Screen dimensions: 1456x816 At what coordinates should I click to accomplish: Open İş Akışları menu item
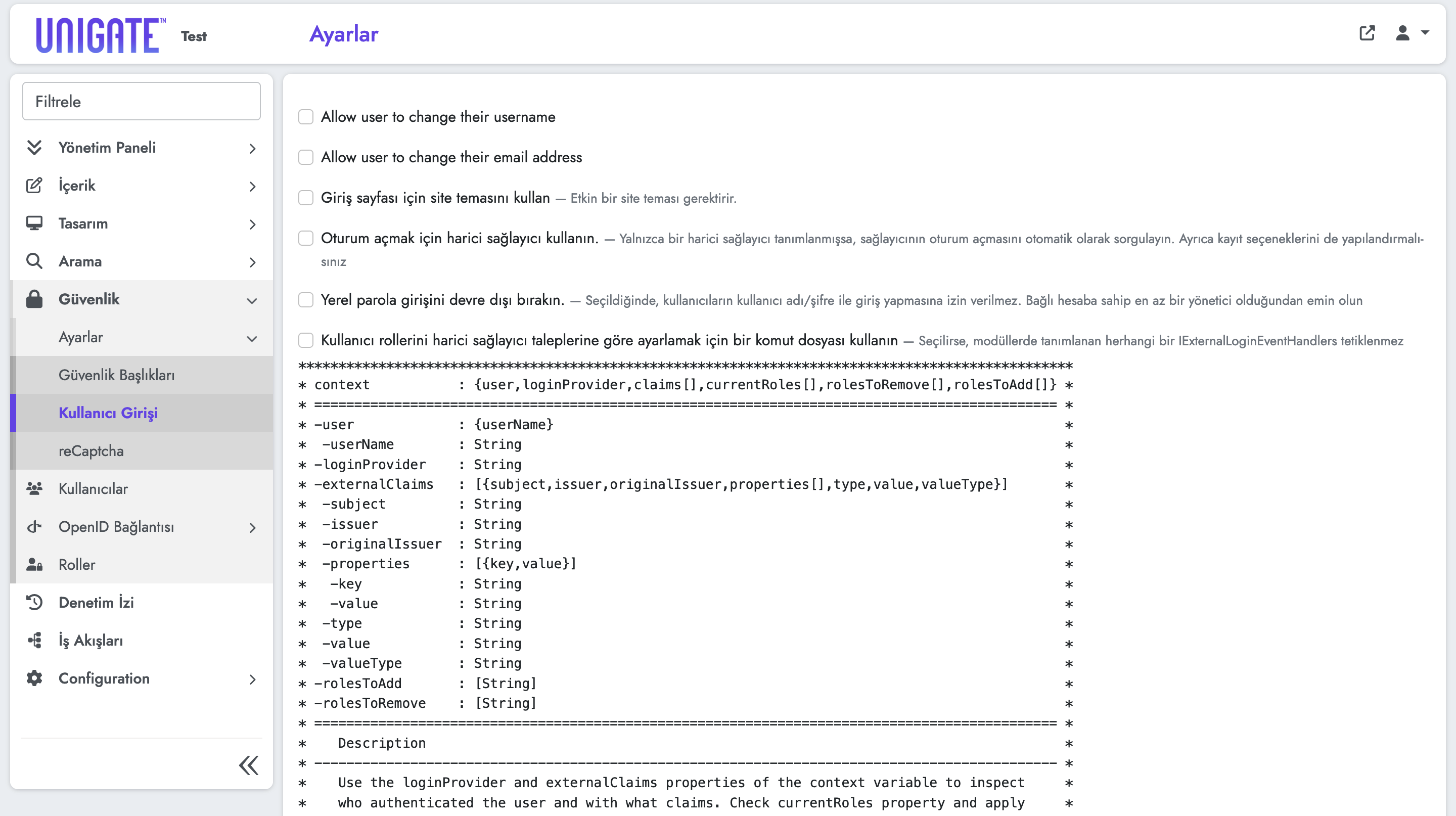[x=142, y=640]
